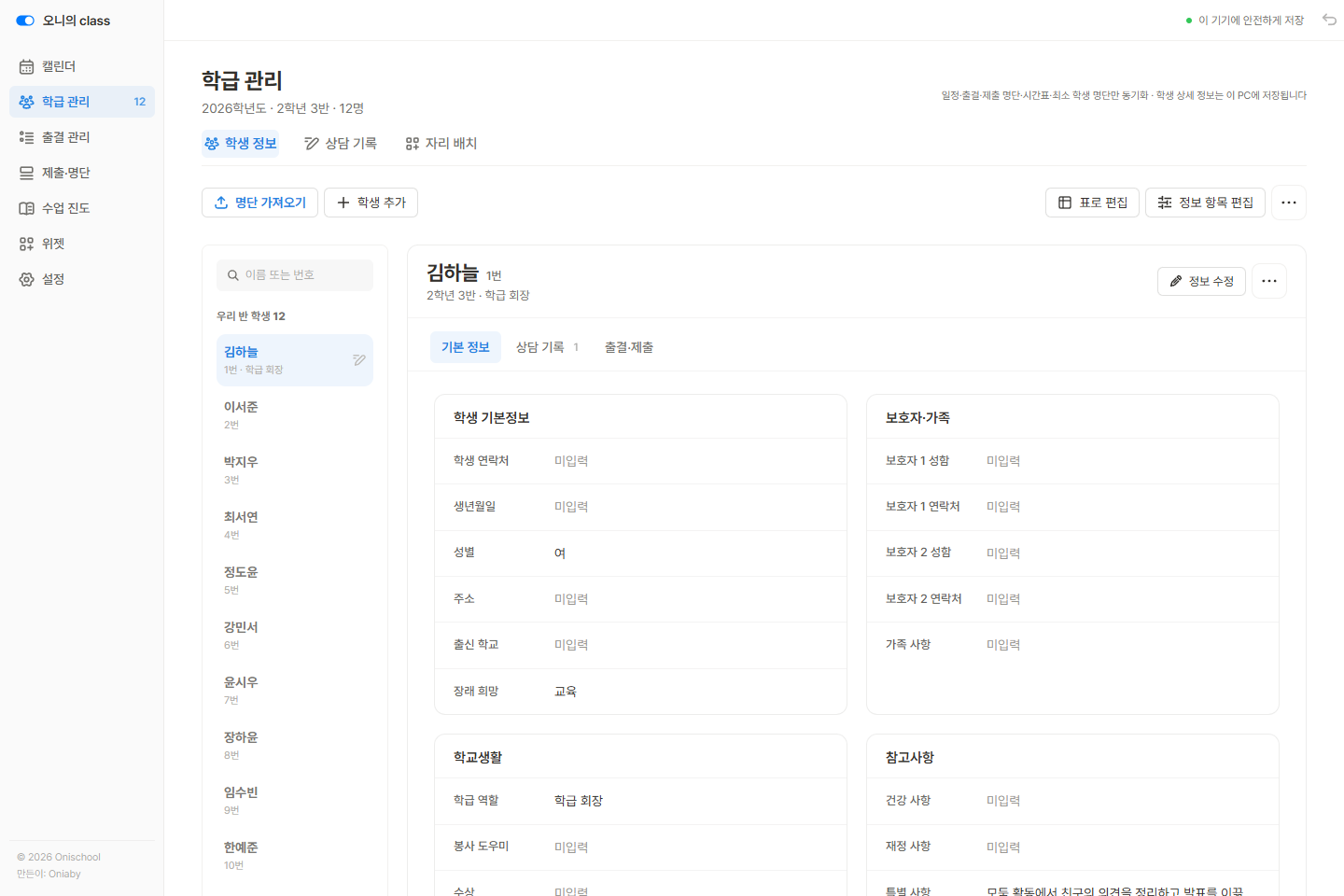Open 캘린더 from the sidebar
This screenshot has width=1344, height=896.
tap(82, 66)
